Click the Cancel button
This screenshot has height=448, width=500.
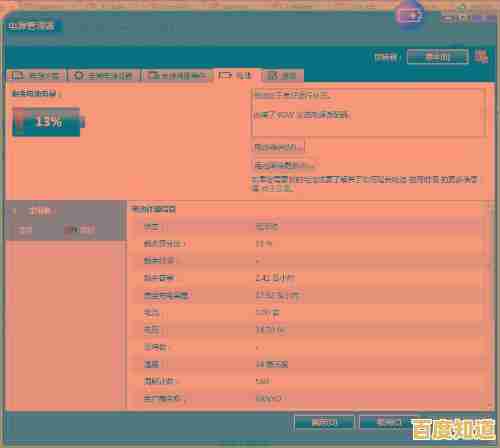(x=388, y=423)
